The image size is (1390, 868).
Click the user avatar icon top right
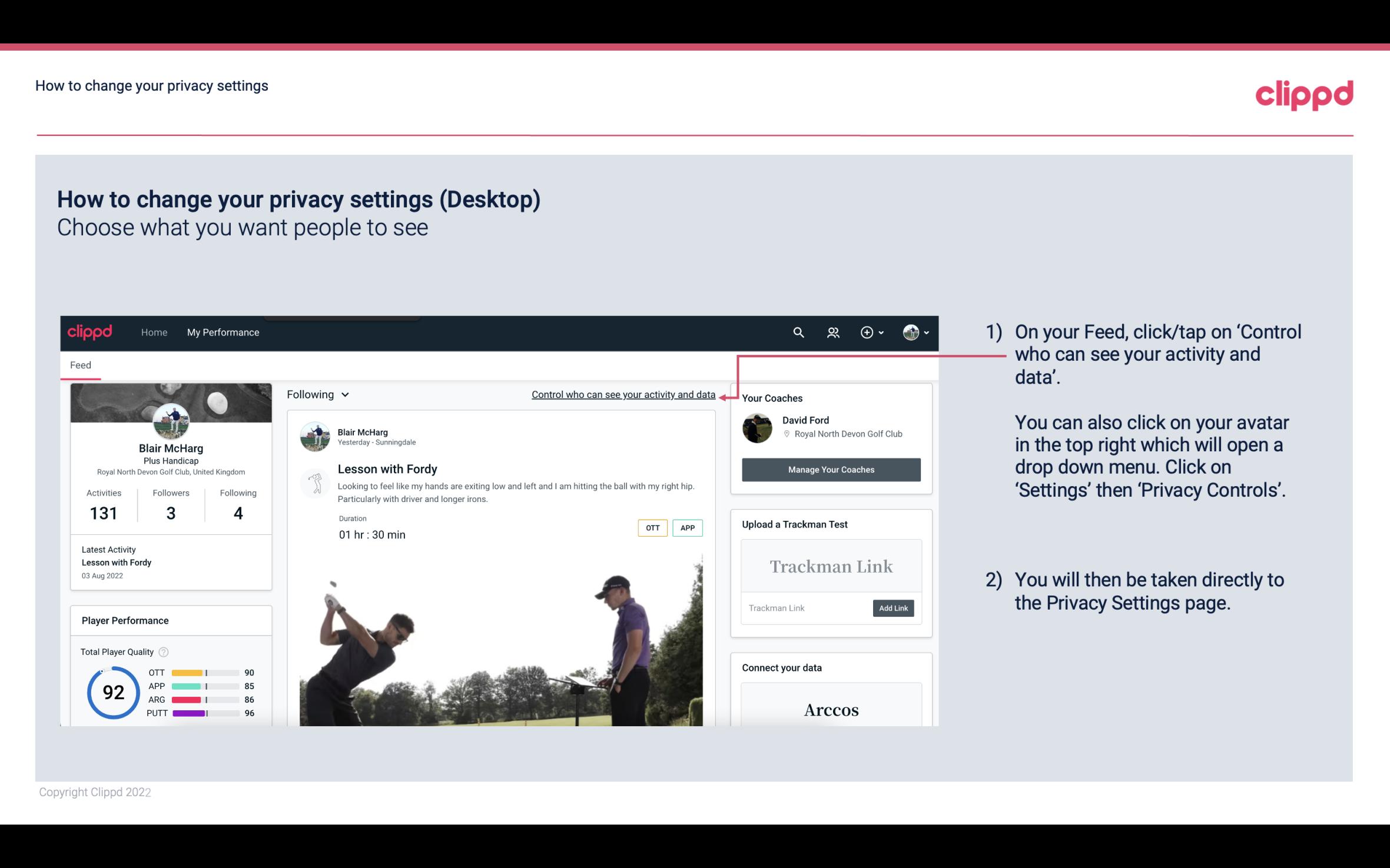tap(911, 332)
